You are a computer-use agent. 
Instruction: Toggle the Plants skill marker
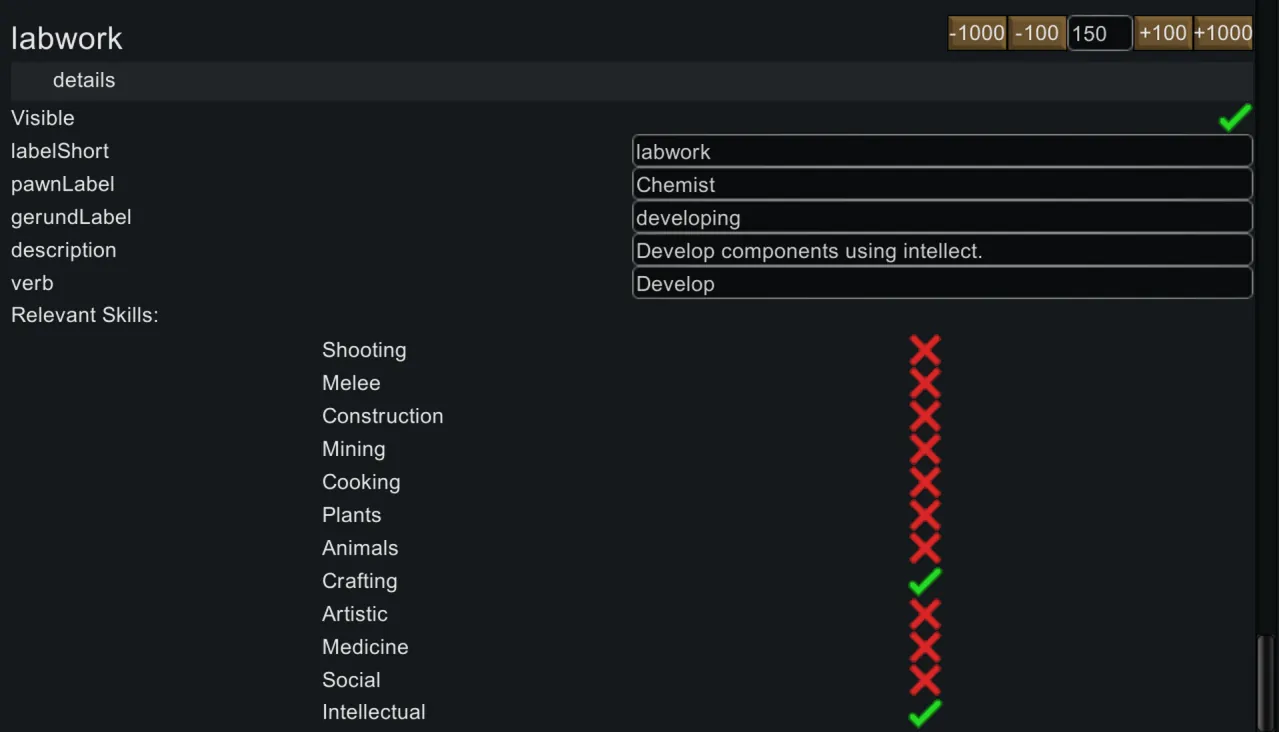(925, 515)
